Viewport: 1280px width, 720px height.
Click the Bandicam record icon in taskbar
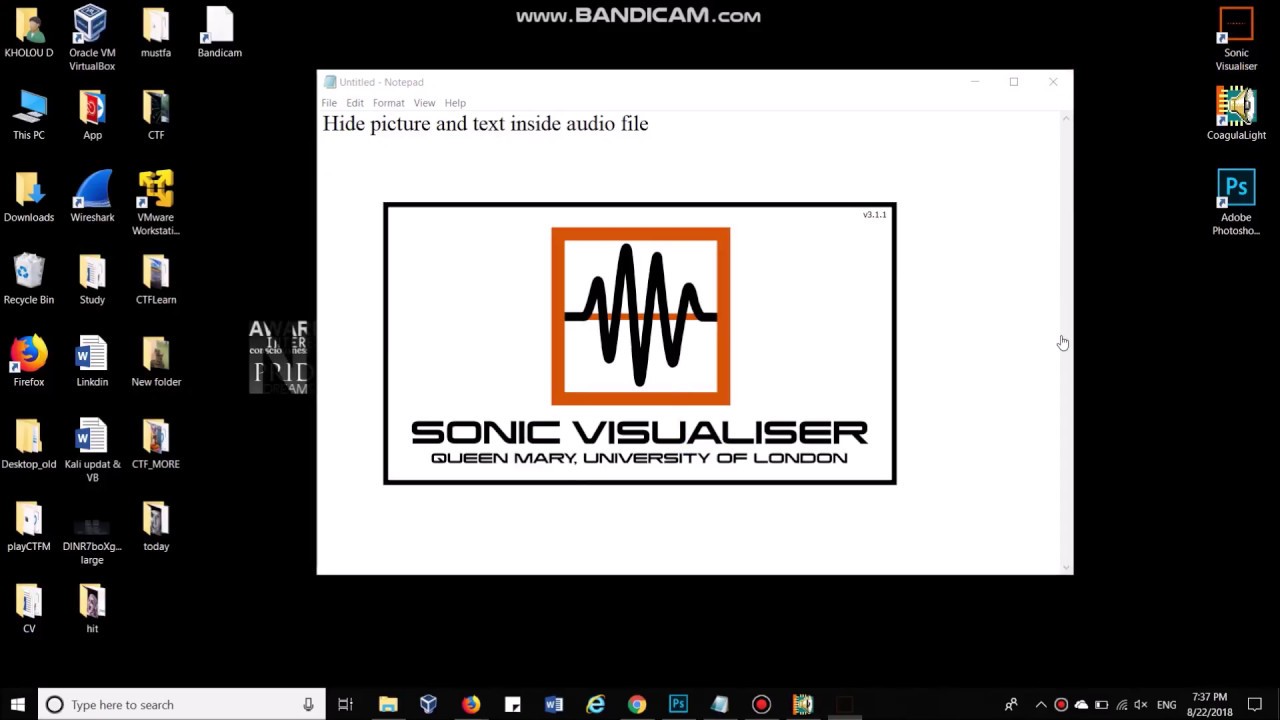(761, 704)
